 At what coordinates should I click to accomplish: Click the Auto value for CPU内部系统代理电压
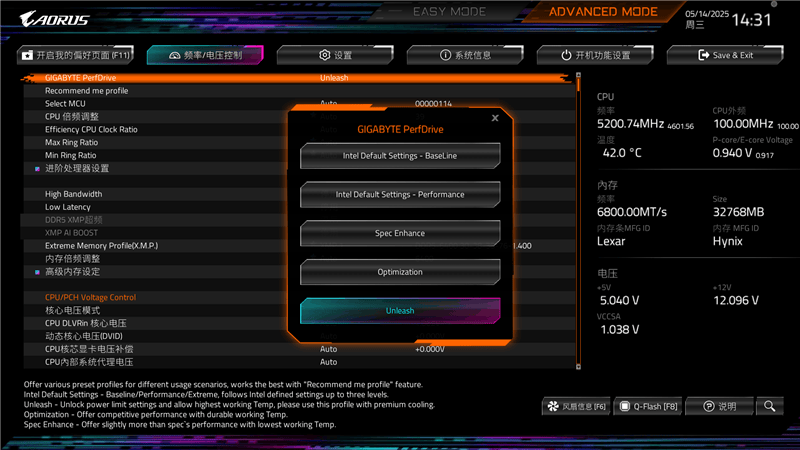[329, 362]
